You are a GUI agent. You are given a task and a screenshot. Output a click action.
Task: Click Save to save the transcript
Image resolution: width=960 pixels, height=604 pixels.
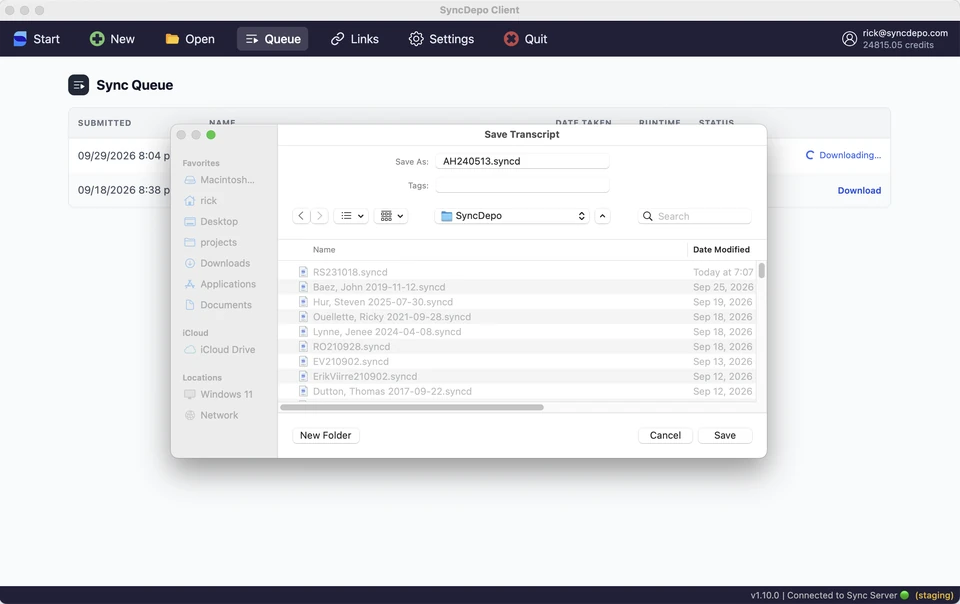[725, 435]
